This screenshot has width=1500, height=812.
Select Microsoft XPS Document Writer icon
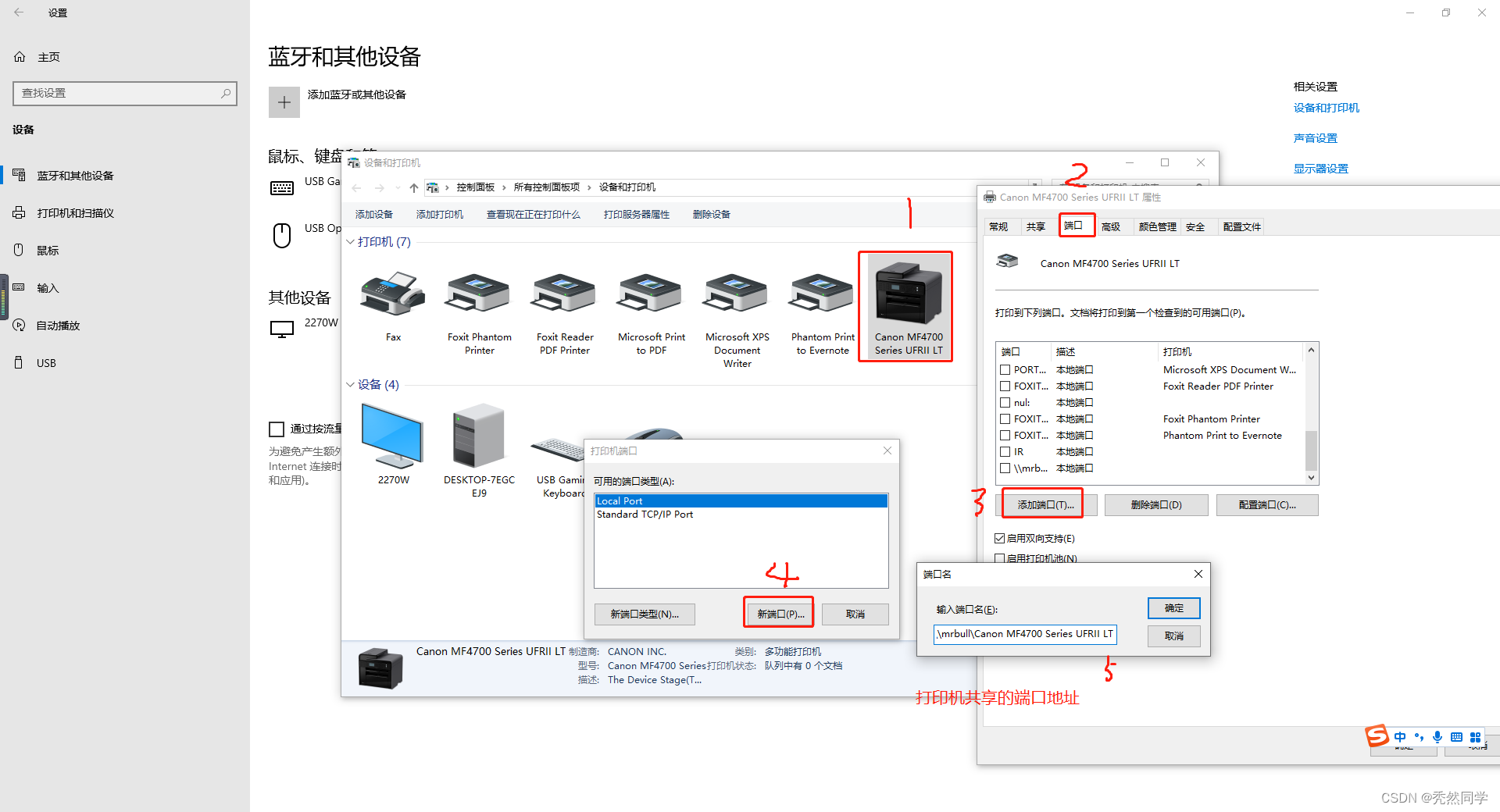(x=736, y=294)
